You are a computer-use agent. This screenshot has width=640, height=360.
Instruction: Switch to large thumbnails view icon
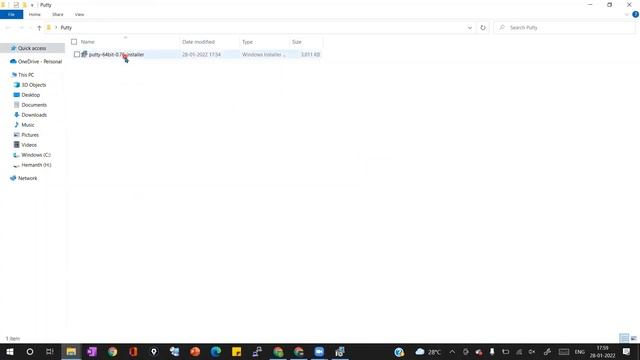pos(633,338)
